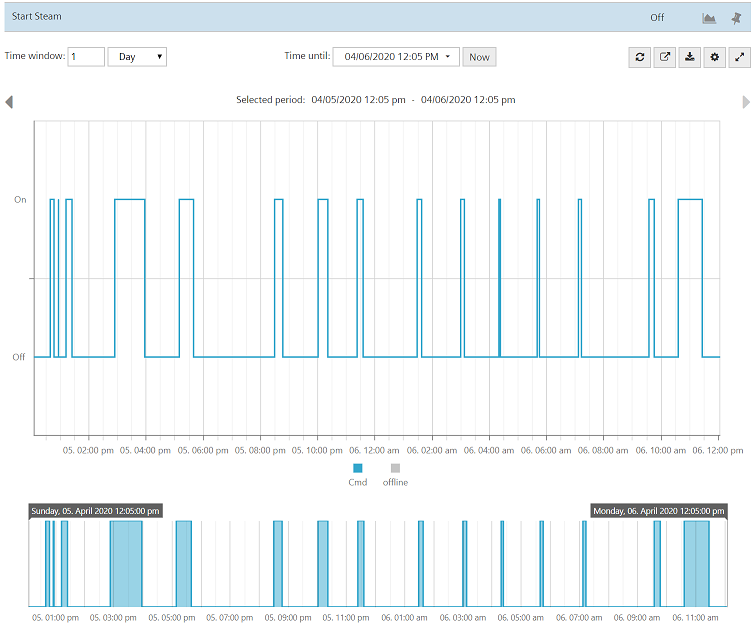Open chart settings gear icon
Screen dimensions: 755x624
click(714, 58)
